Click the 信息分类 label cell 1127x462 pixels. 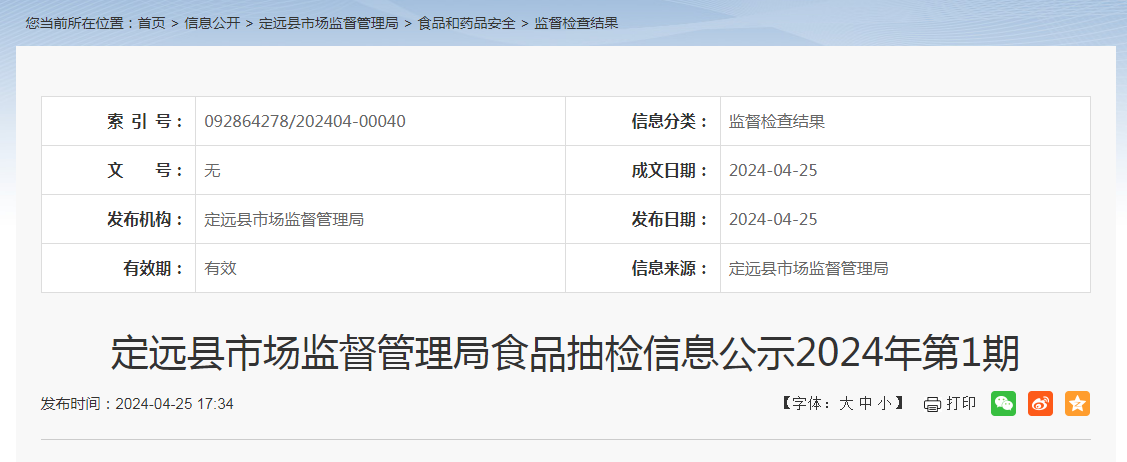click(x=643, y=121)
